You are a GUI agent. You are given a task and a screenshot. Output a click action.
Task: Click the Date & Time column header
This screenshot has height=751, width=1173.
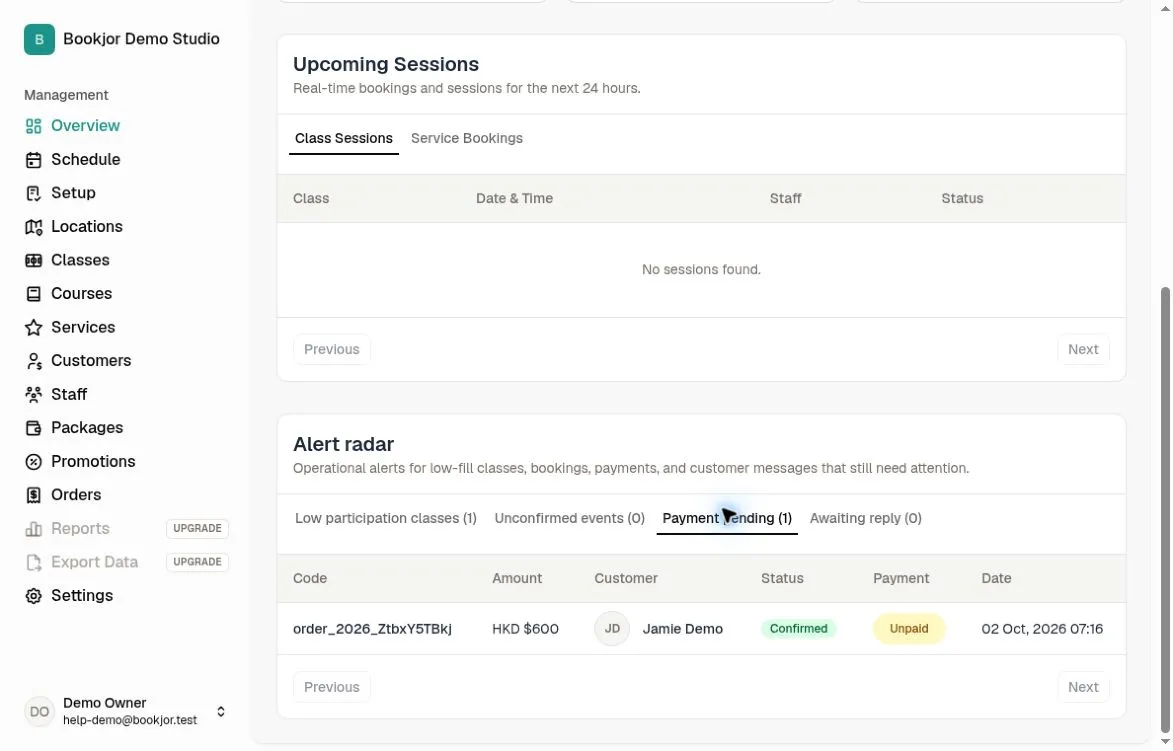514,199
